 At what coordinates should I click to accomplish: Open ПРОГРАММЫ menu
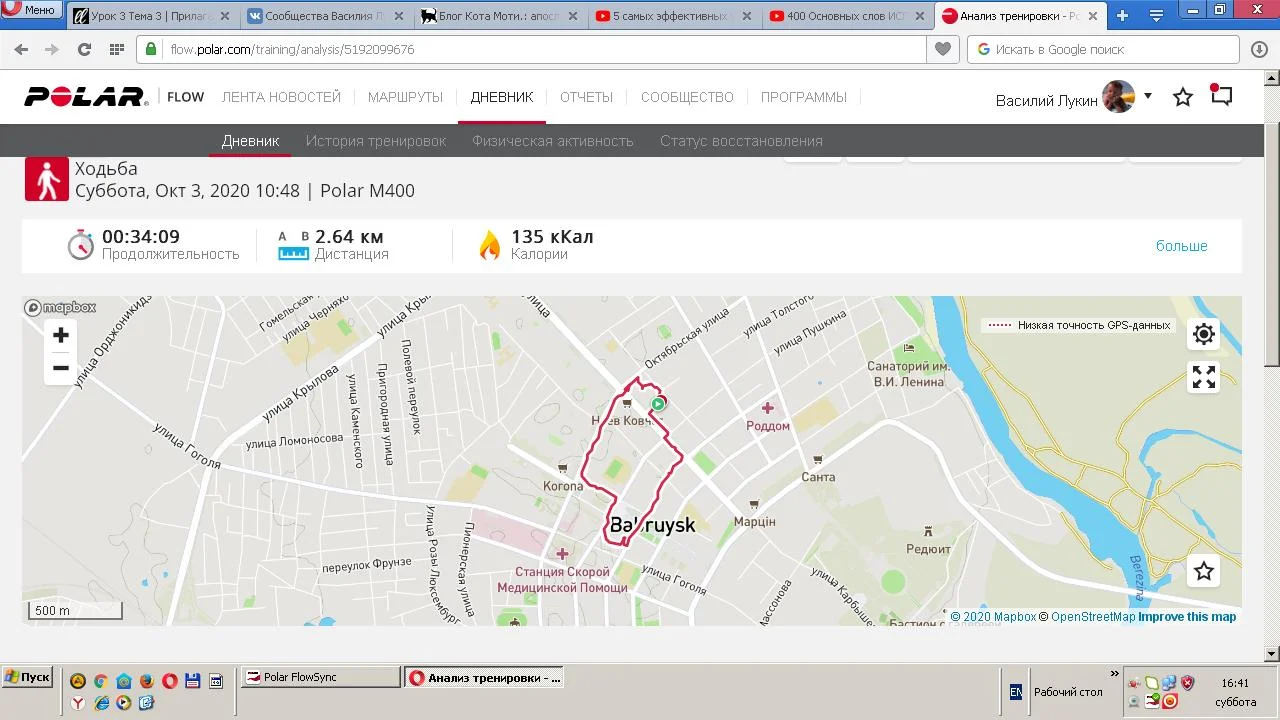pos(804,97)
